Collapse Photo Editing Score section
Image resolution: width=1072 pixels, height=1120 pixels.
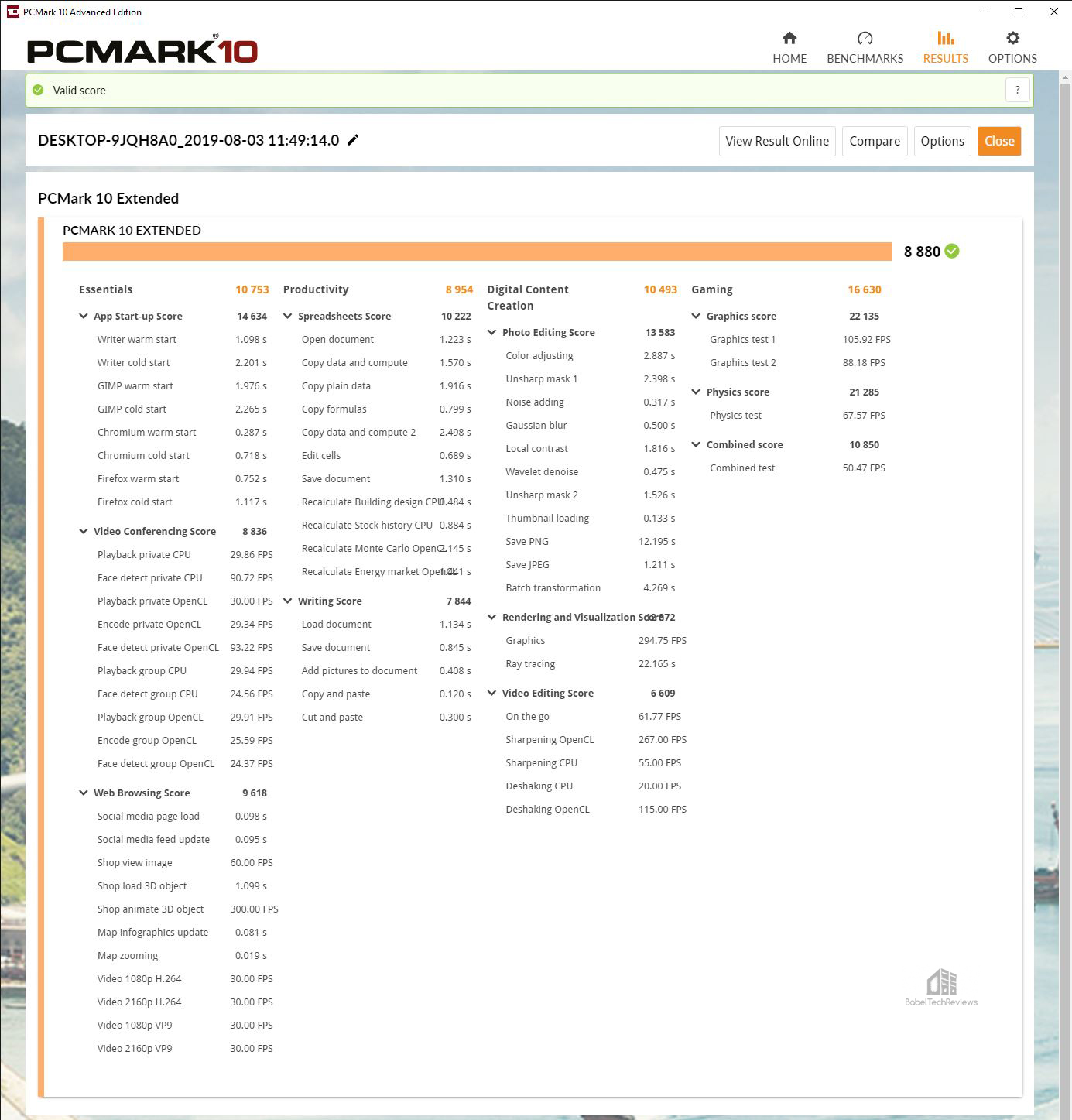click(492, 332)
